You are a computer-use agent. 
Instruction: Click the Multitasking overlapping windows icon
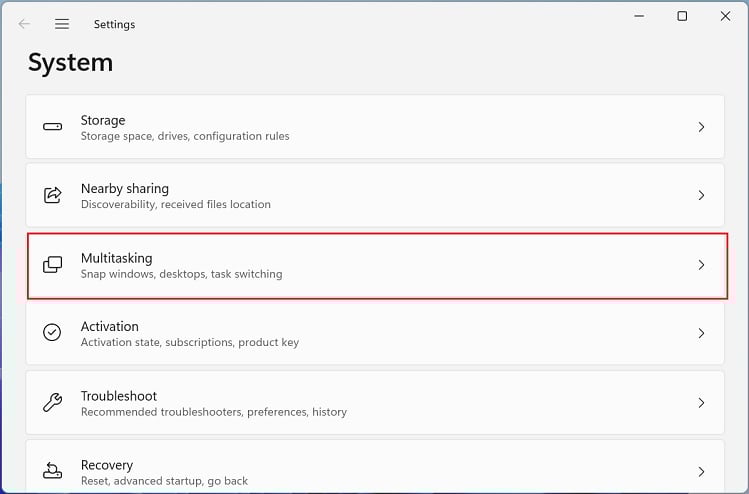[52, 265]
